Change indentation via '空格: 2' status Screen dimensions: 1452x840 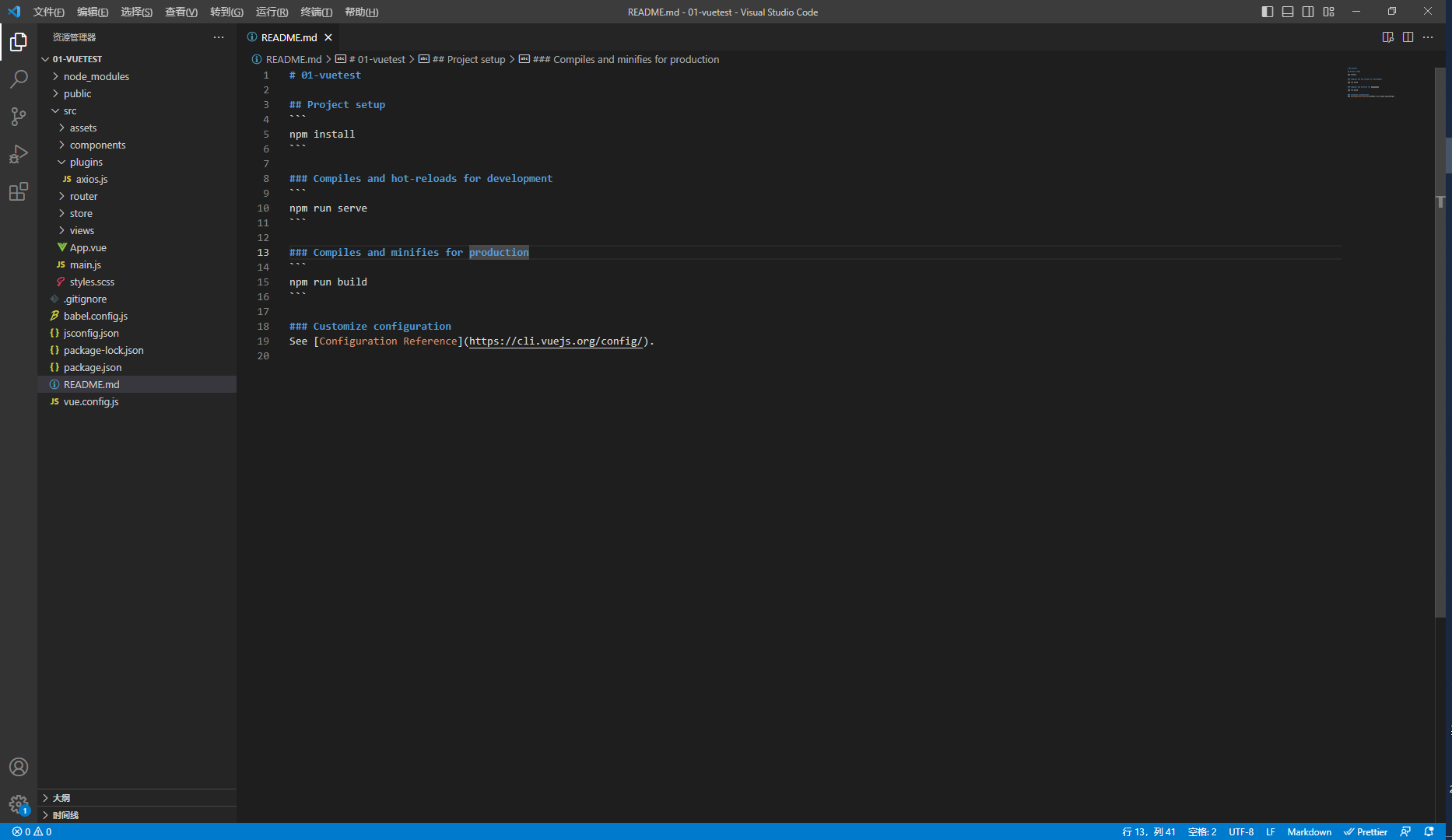coord(1202,831)
